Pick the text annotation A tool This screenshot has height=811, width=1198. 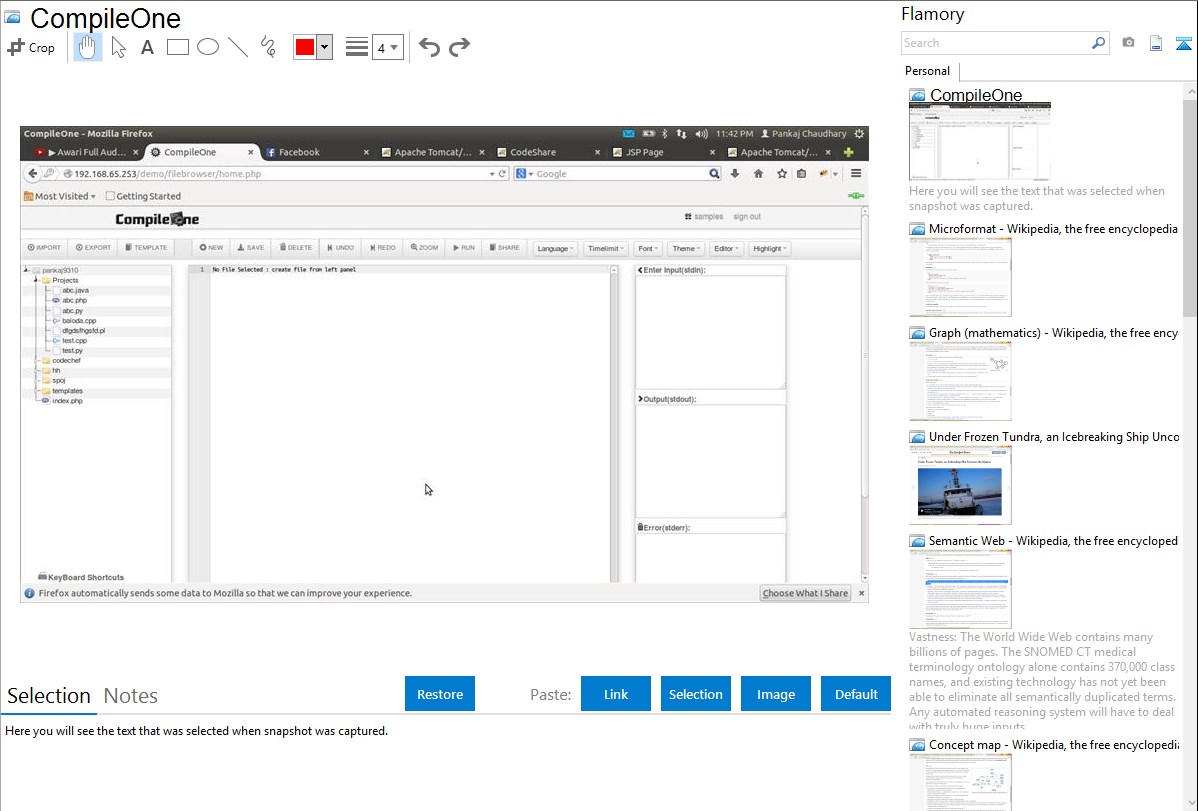point(147,47)
